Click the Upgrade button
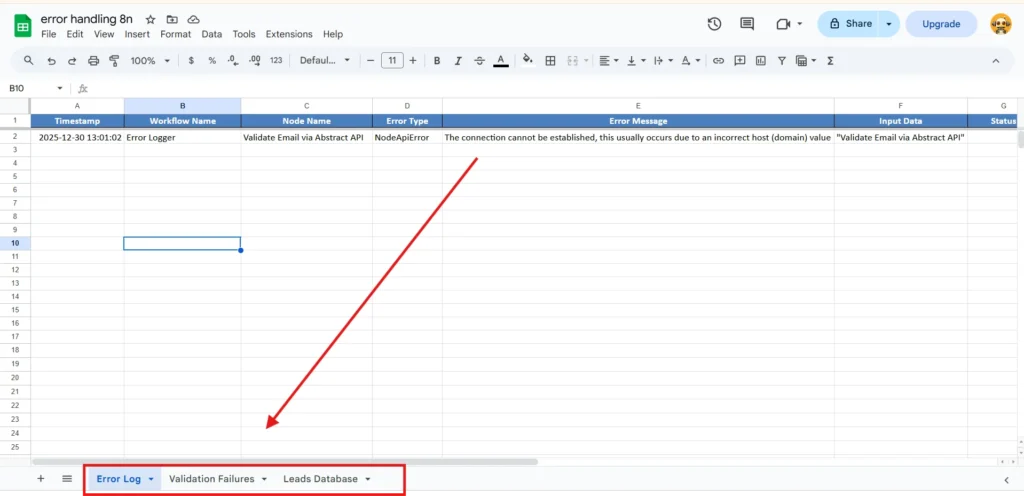This screenshot has width=1024, height=496. tap(941, 24)
